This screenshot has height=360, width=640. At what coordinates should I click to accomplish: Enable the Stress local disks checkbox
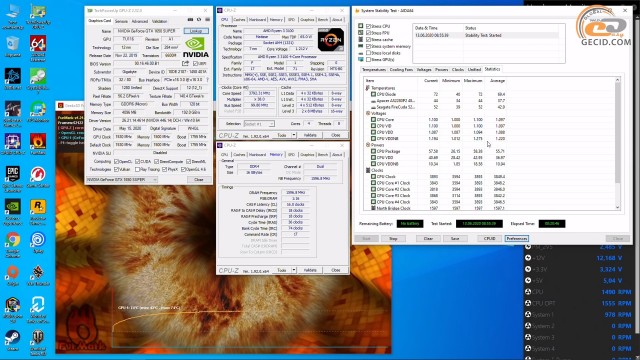coord(369,53)
